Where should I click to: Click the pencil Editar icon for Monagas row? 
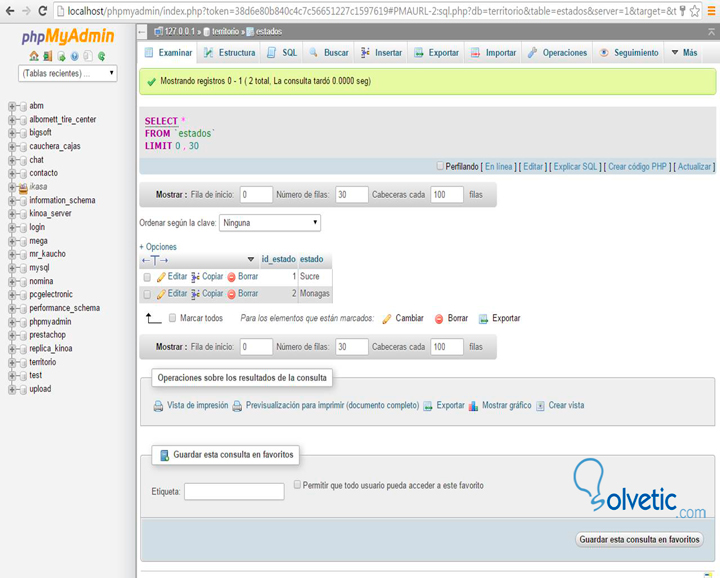(161, 294)
